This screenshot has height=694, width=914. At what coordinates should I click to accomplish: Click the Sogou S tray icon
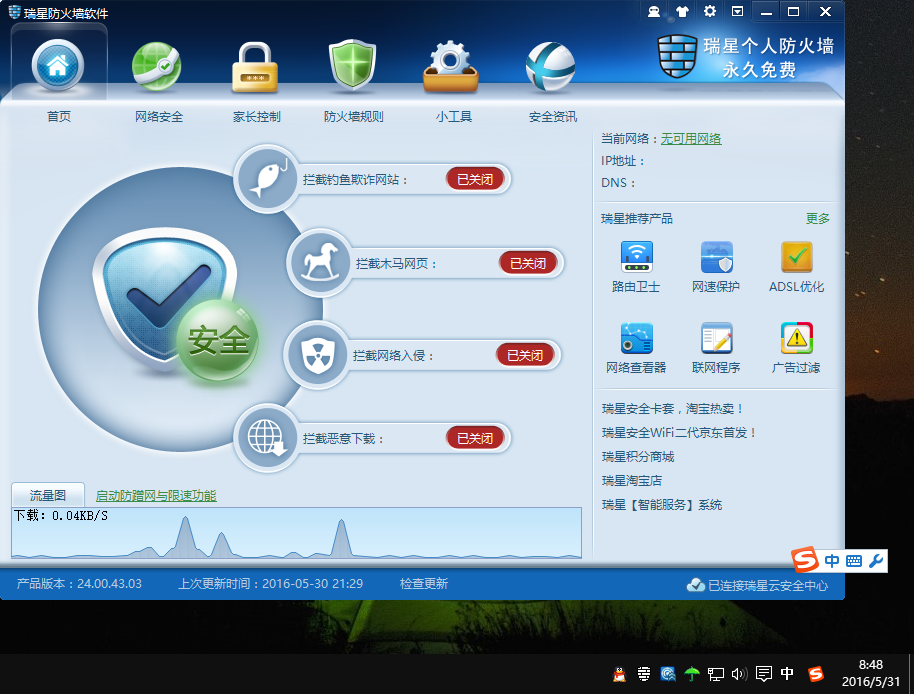point(816,674)
